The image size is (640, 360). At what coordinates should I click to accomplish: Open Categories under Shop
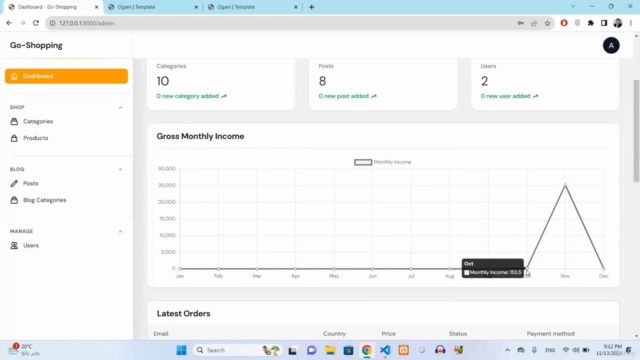(38, 122)
